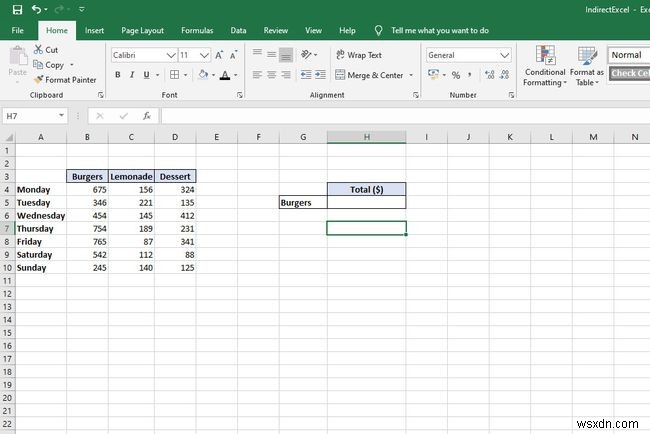650x434 pixels.
Task: Click Merge & Center button
Action: (369, 75)
